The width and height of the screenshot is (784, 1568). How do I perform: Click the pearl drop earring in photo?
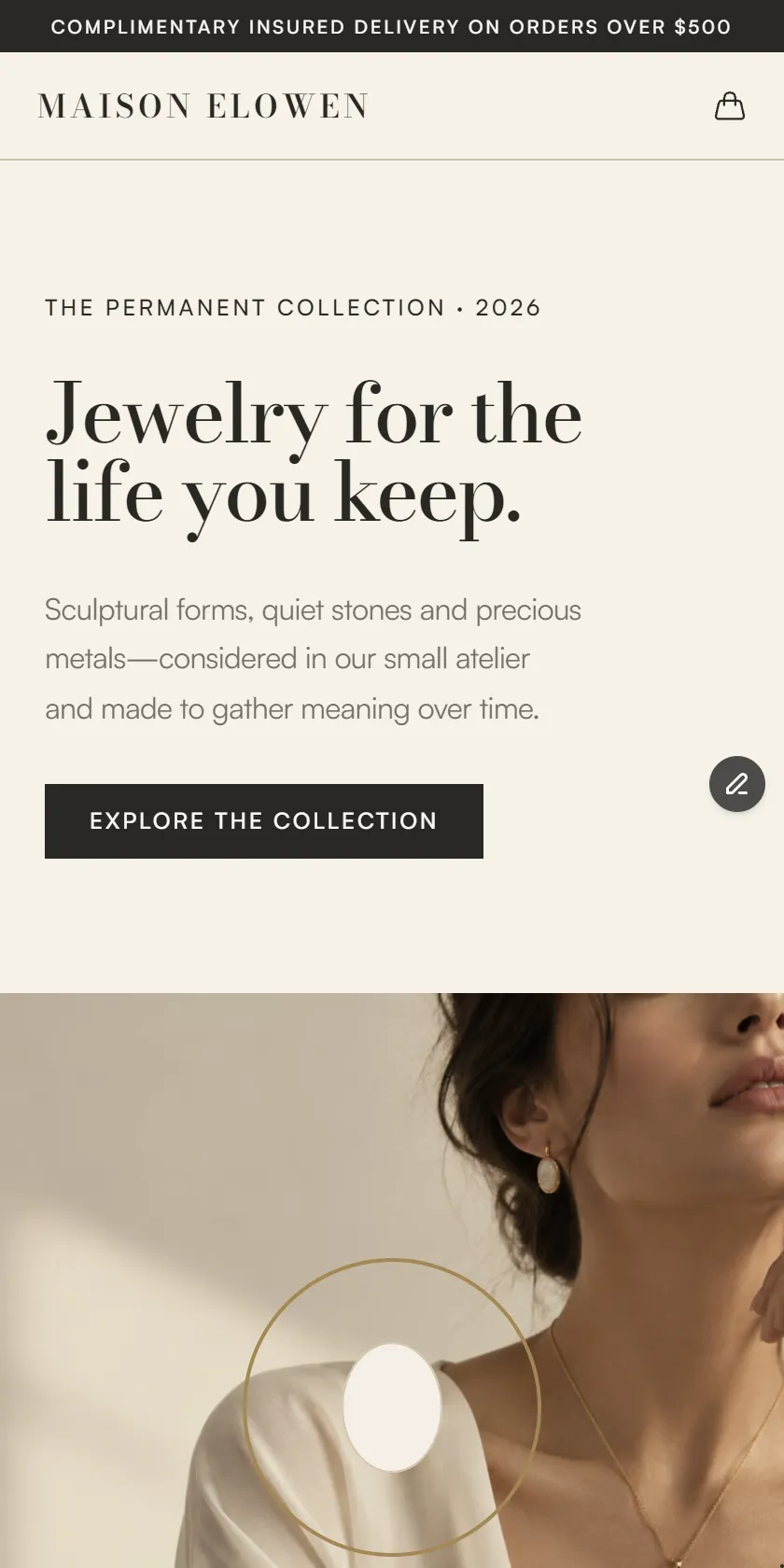coord(548,1171)
